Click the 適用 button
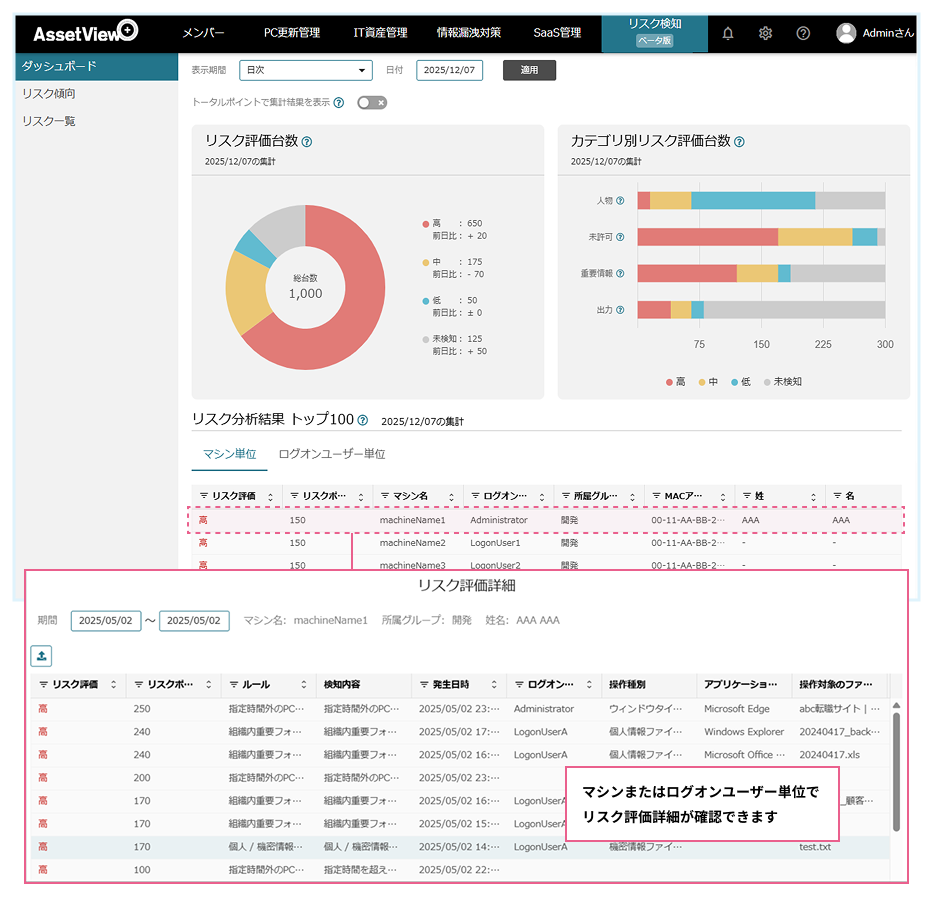Image resolution: width=933 pixels, height=904 pixels. (529, 70)
